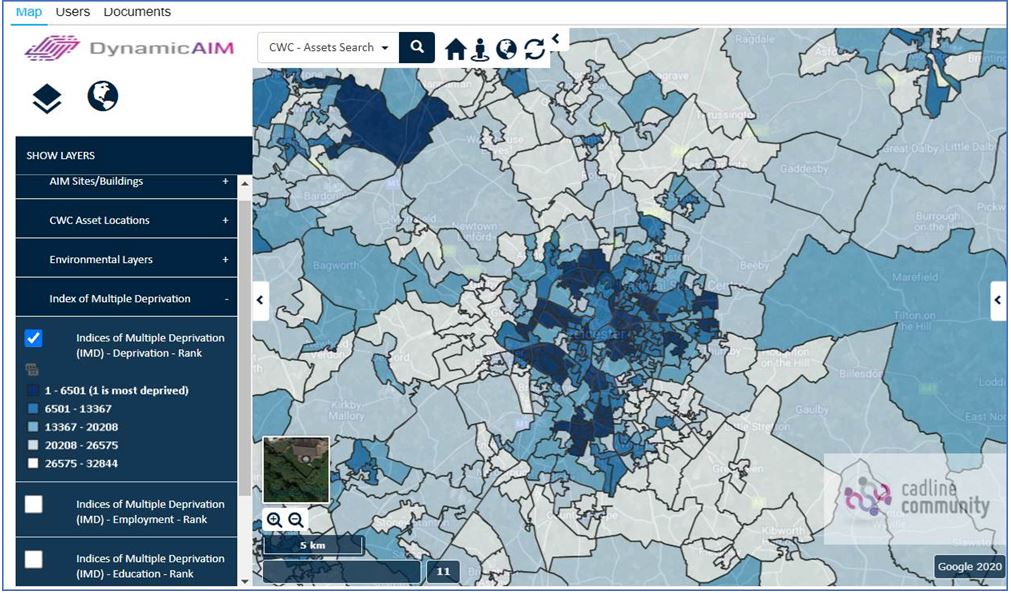Zoom in with the plus magnifier
This screenshot has height=593, width=1011.
pos(274,520)
